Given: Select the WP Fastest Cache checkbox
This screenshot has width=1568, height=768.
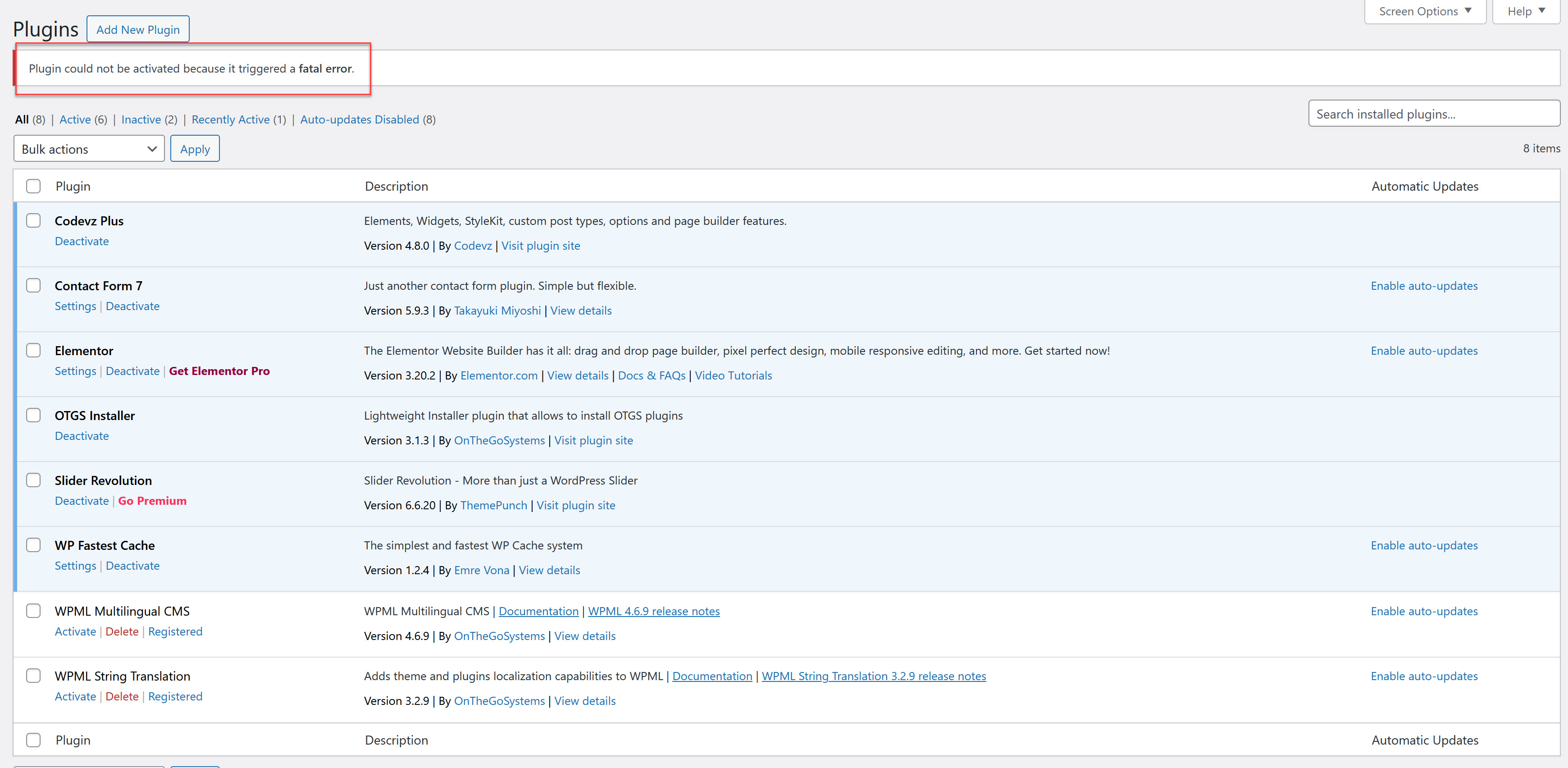Looking at the screenshot, I should (33, 545).
